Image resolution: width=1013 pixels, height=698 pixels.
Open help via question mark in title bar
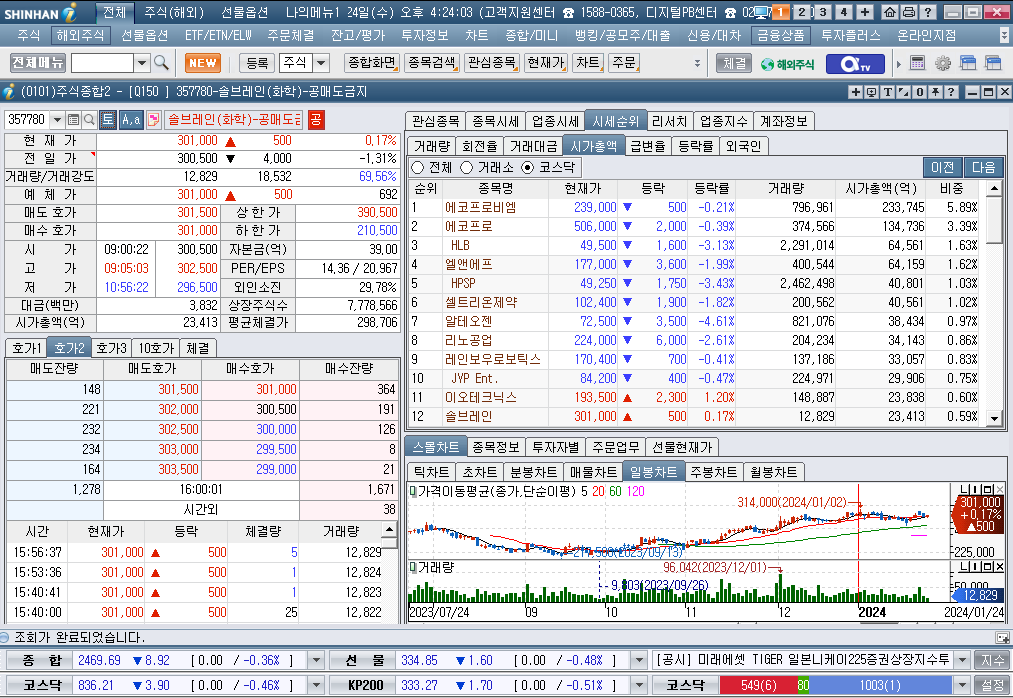[x=927, y=12]
